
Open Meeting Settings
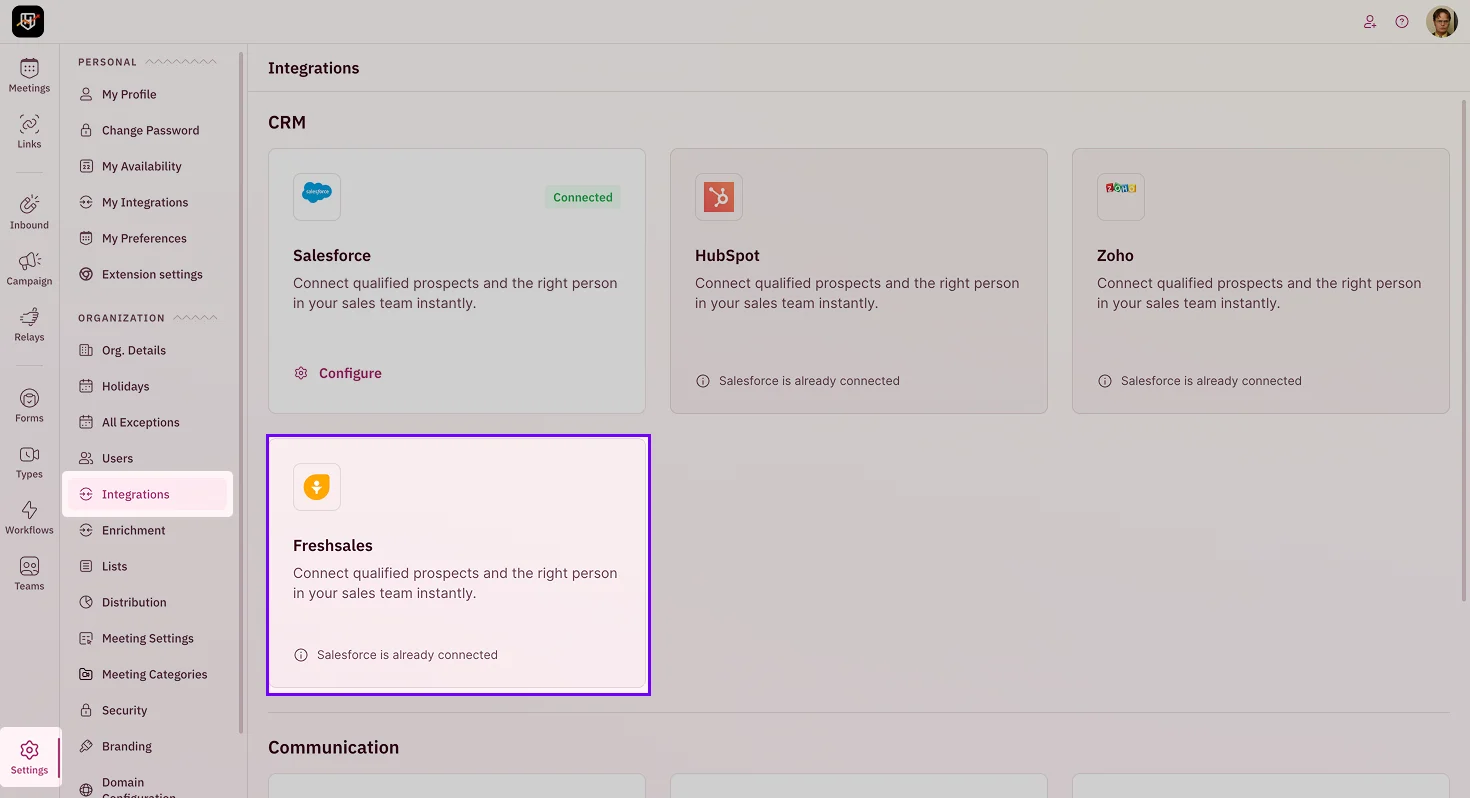147,638
